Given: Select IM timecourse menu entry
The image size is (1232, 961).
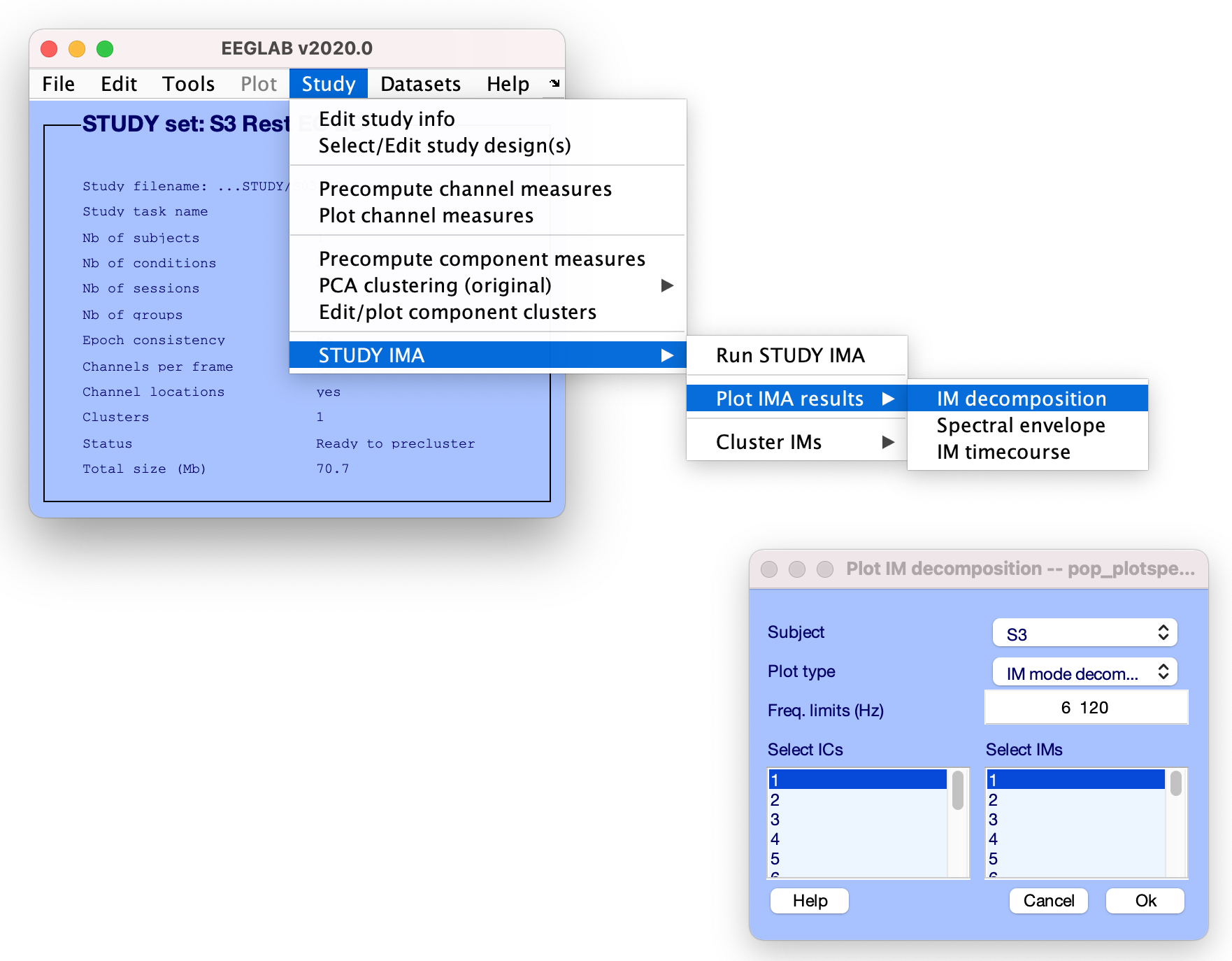Looking at the screenshot, I should click(x=1003, y=452).
